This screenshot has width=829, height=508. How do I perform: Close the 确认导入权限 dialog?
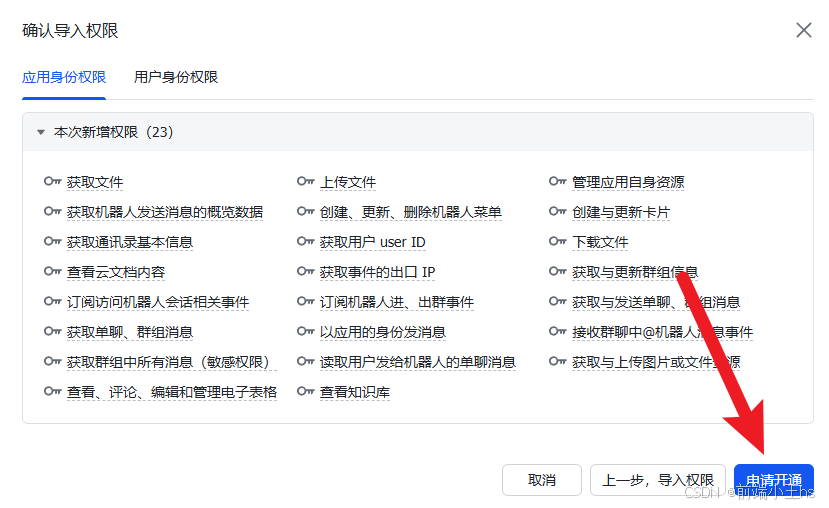[x=804, y=30]
